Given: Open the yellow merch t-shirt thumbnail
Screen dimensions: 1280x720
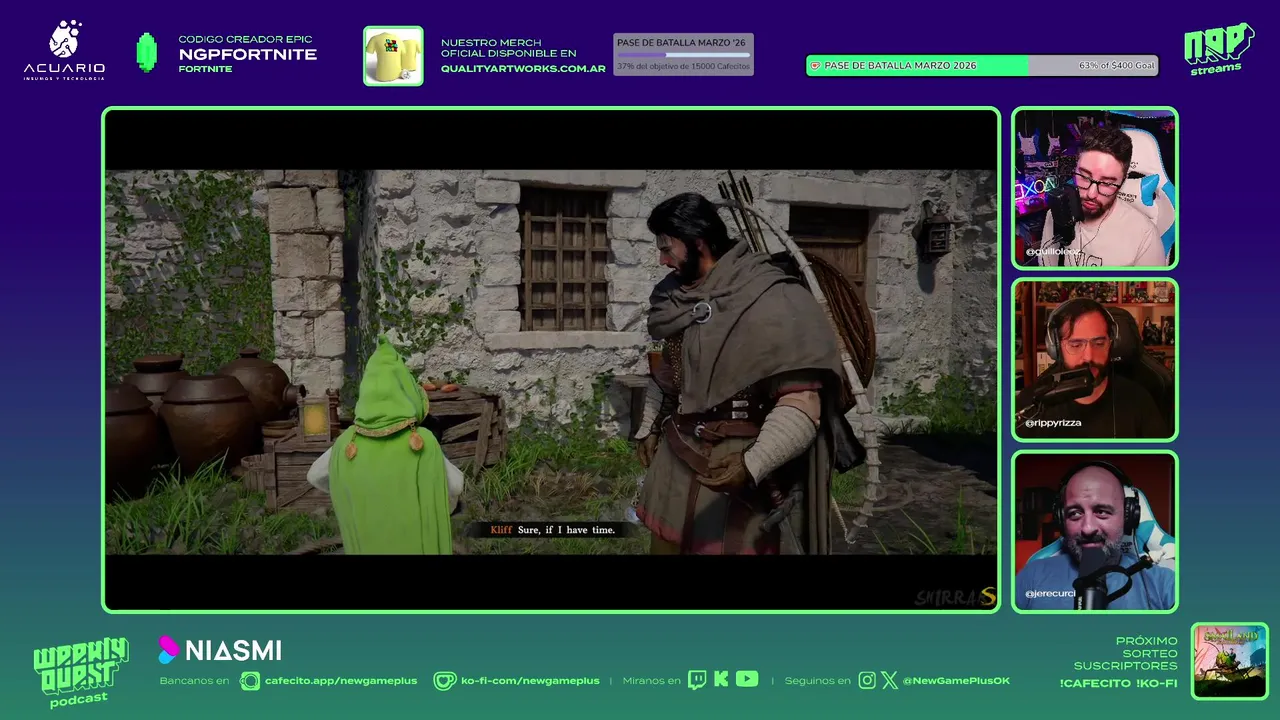Looking at the screenshot, I should click(393, 56).
